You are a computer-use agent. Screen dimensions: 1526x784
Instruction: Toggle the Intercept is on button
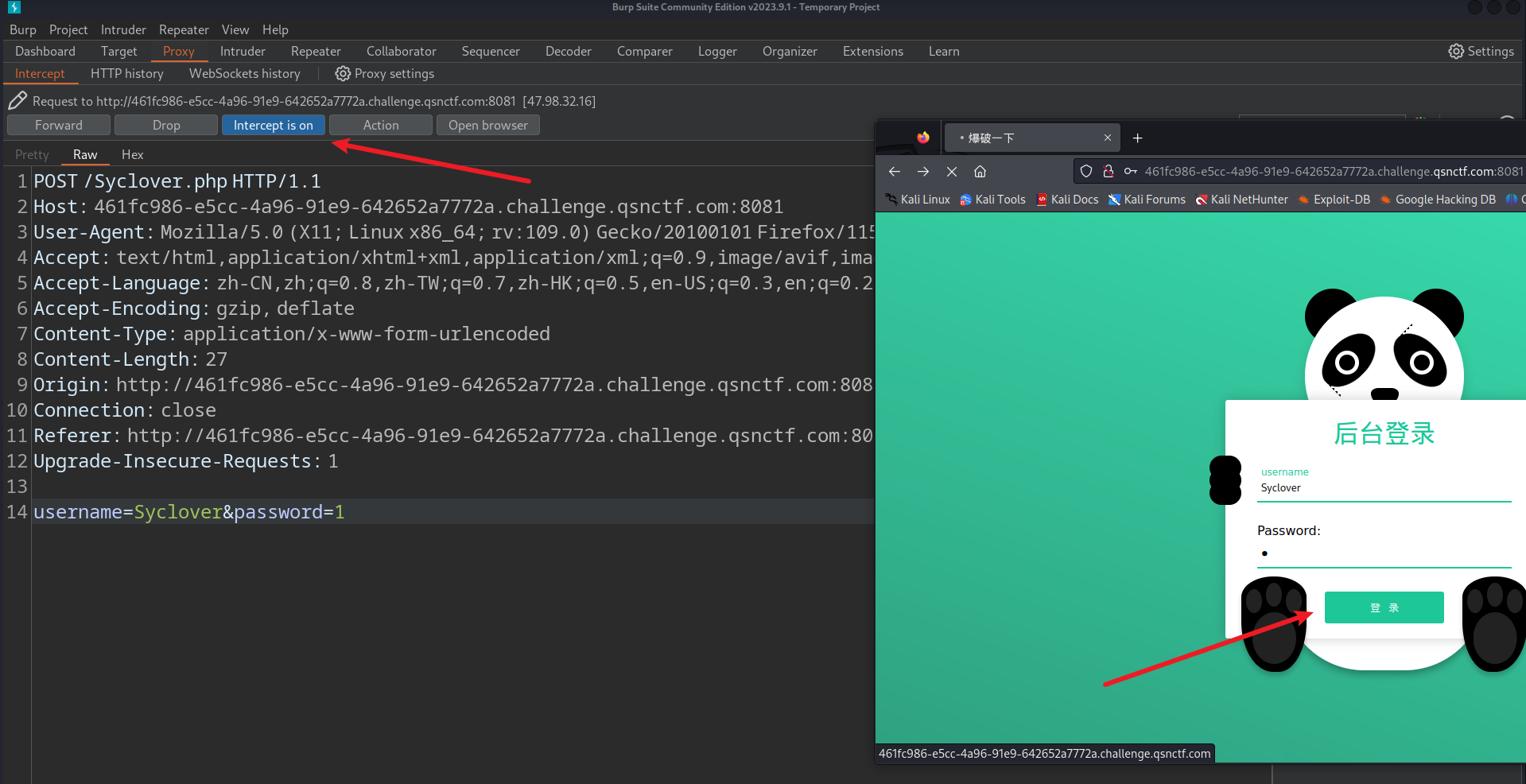click(273, 125)
